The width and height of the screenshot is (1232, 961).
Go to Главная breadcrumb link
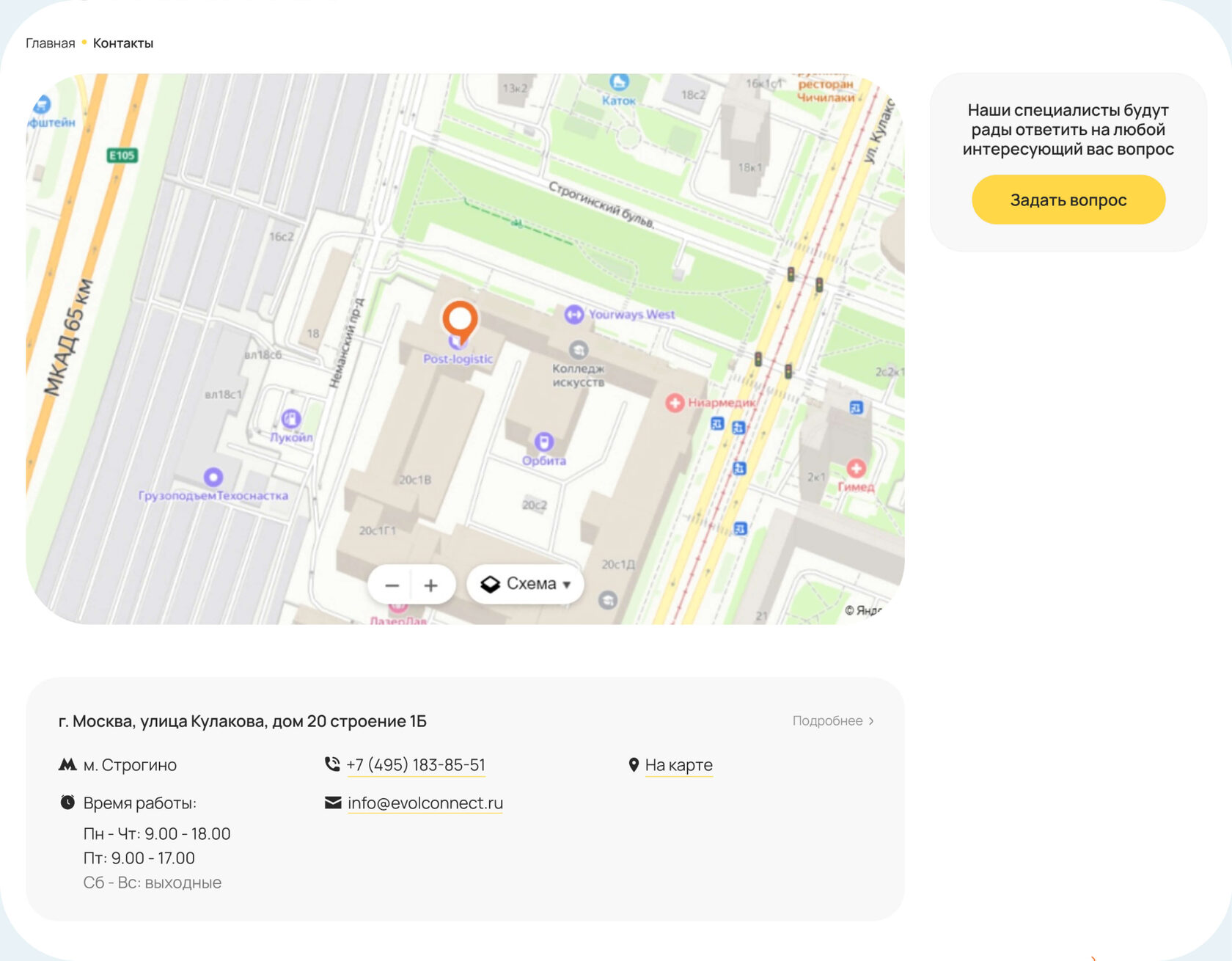(x=51, y=43)
